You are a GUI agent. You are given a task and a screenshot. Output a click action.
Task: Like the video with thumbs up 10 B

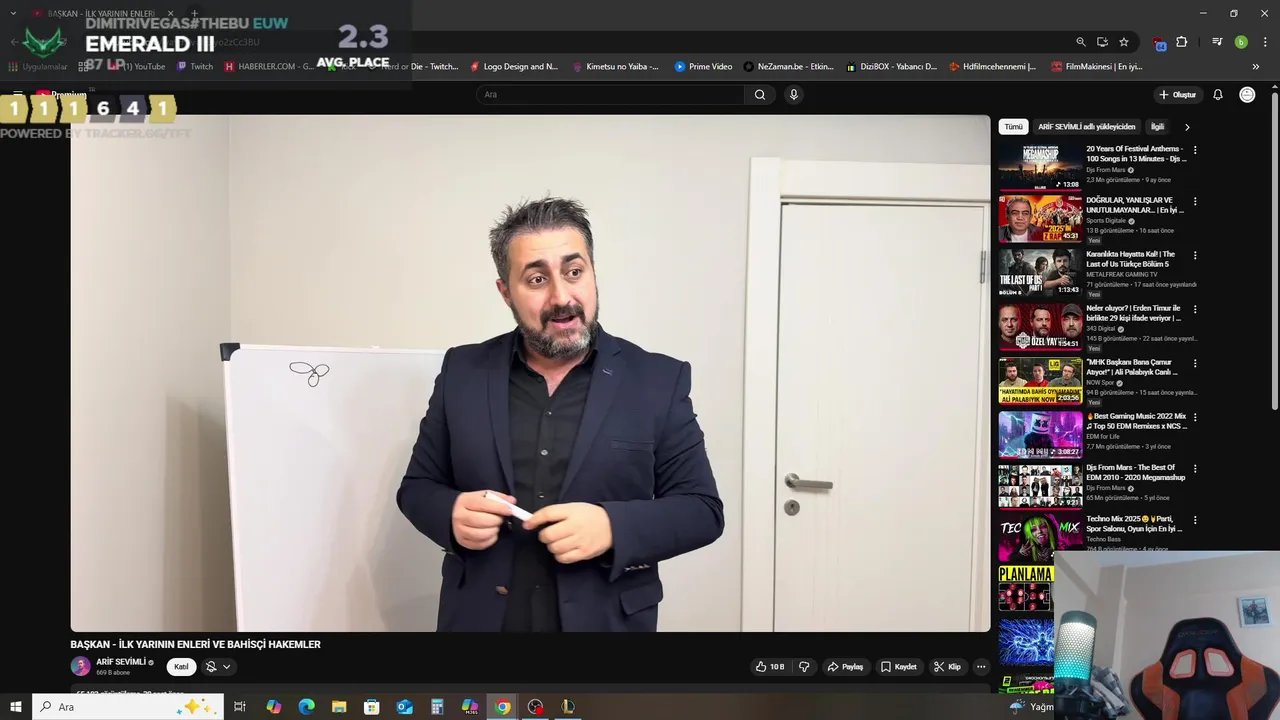tap(770, 667)
